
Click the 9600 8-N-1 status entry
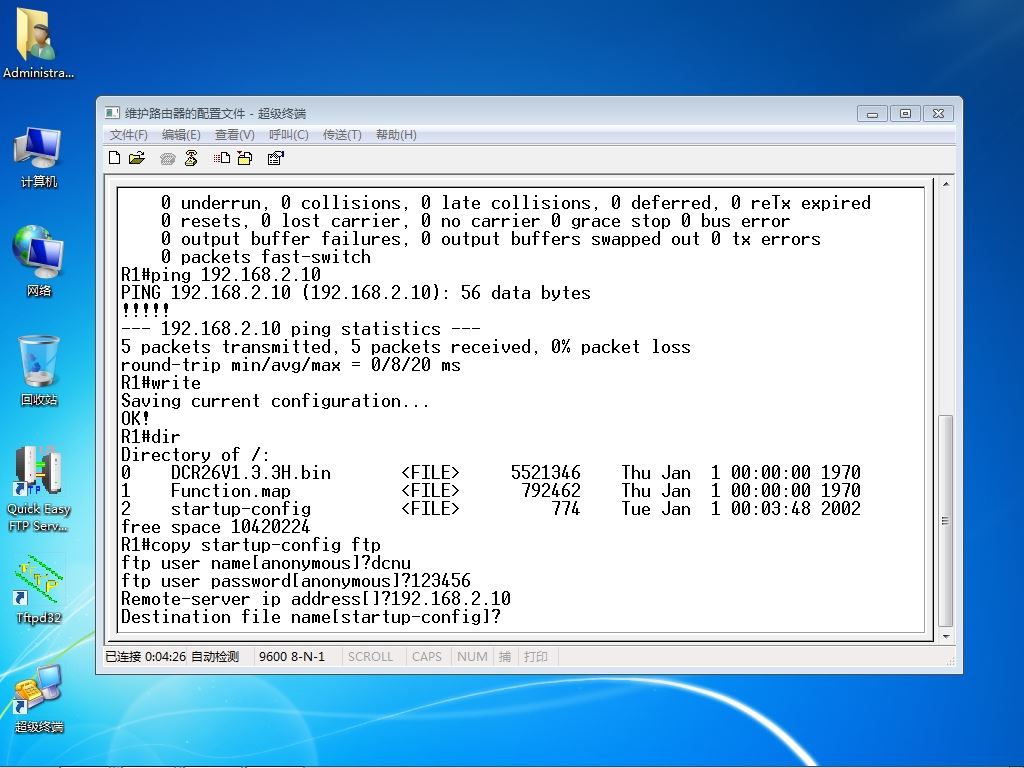click(292, 656)
